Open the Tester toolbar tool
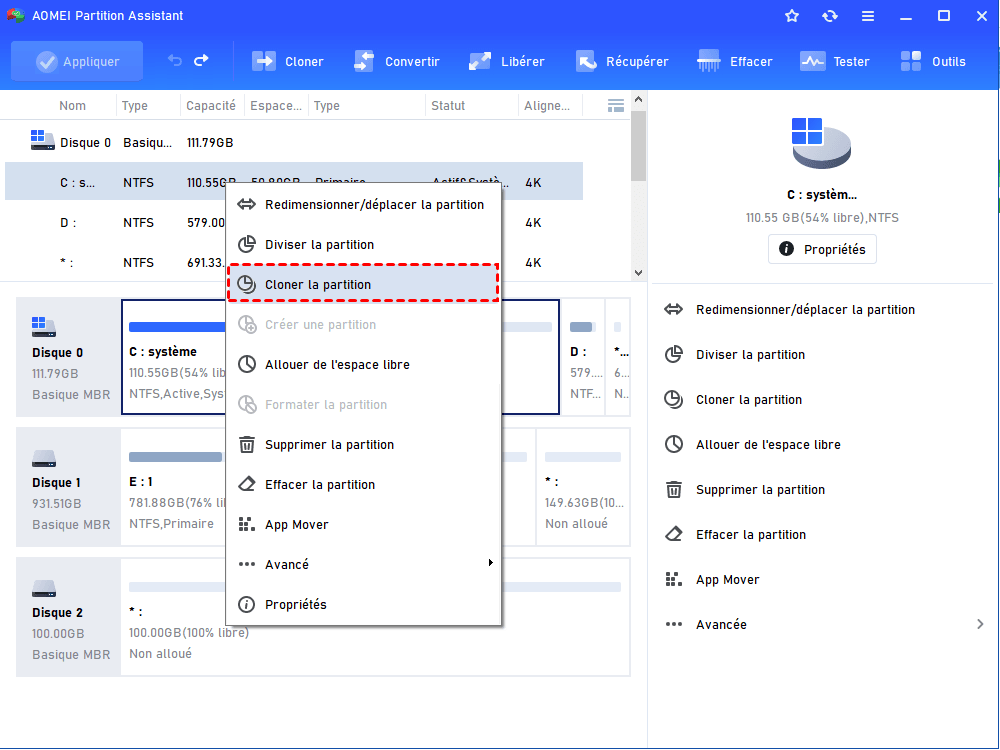The height and width of the screenshot is (750, 1000). 834,61
